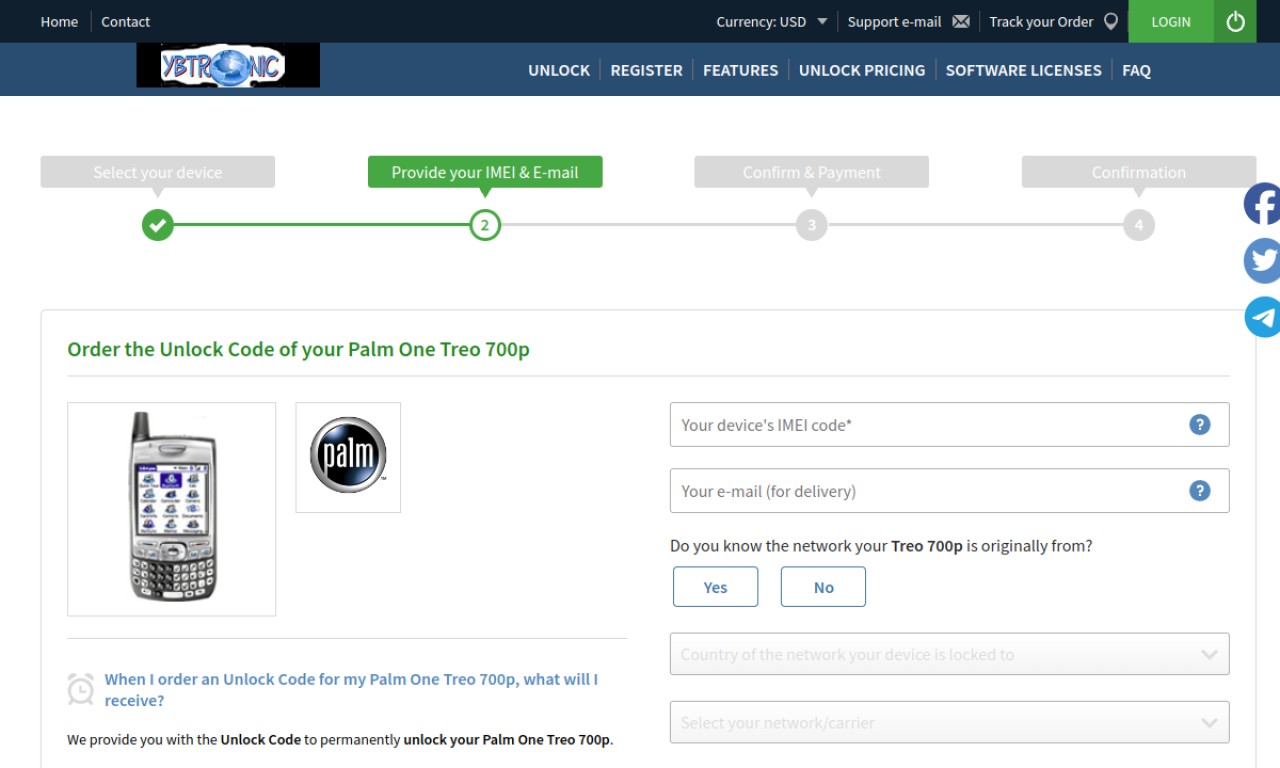Click the green LOGIN button
1280x768 pixels.
point(1171,21)
